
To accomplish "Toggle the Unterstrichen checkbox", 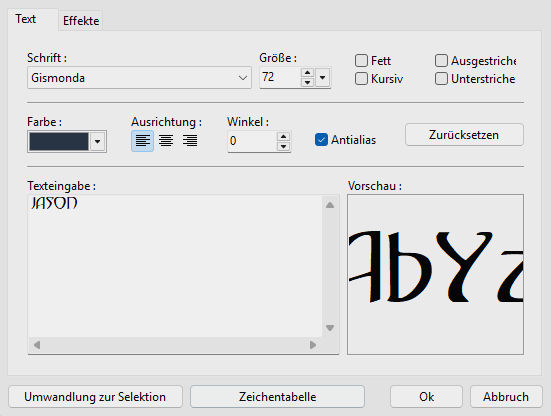I will point(441,79).
